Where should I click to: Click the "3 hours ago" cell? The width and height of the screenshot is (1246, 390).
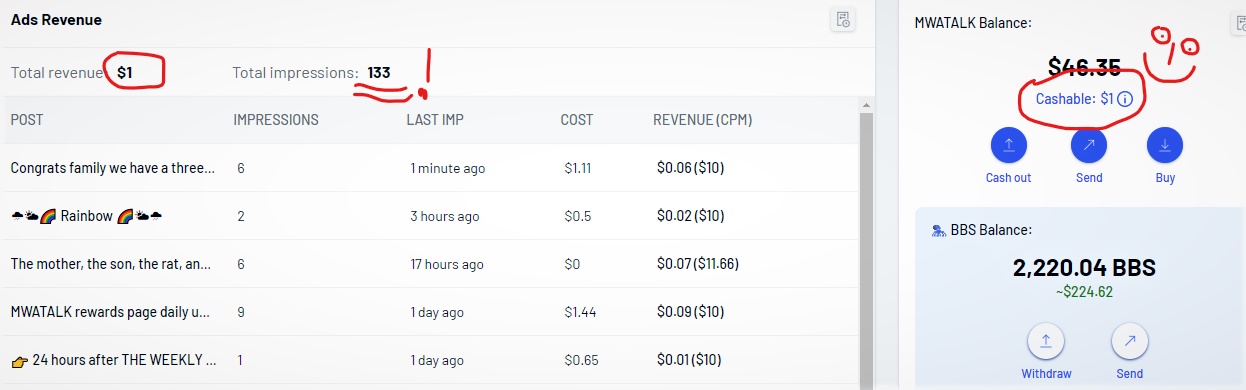click(445, 216)
